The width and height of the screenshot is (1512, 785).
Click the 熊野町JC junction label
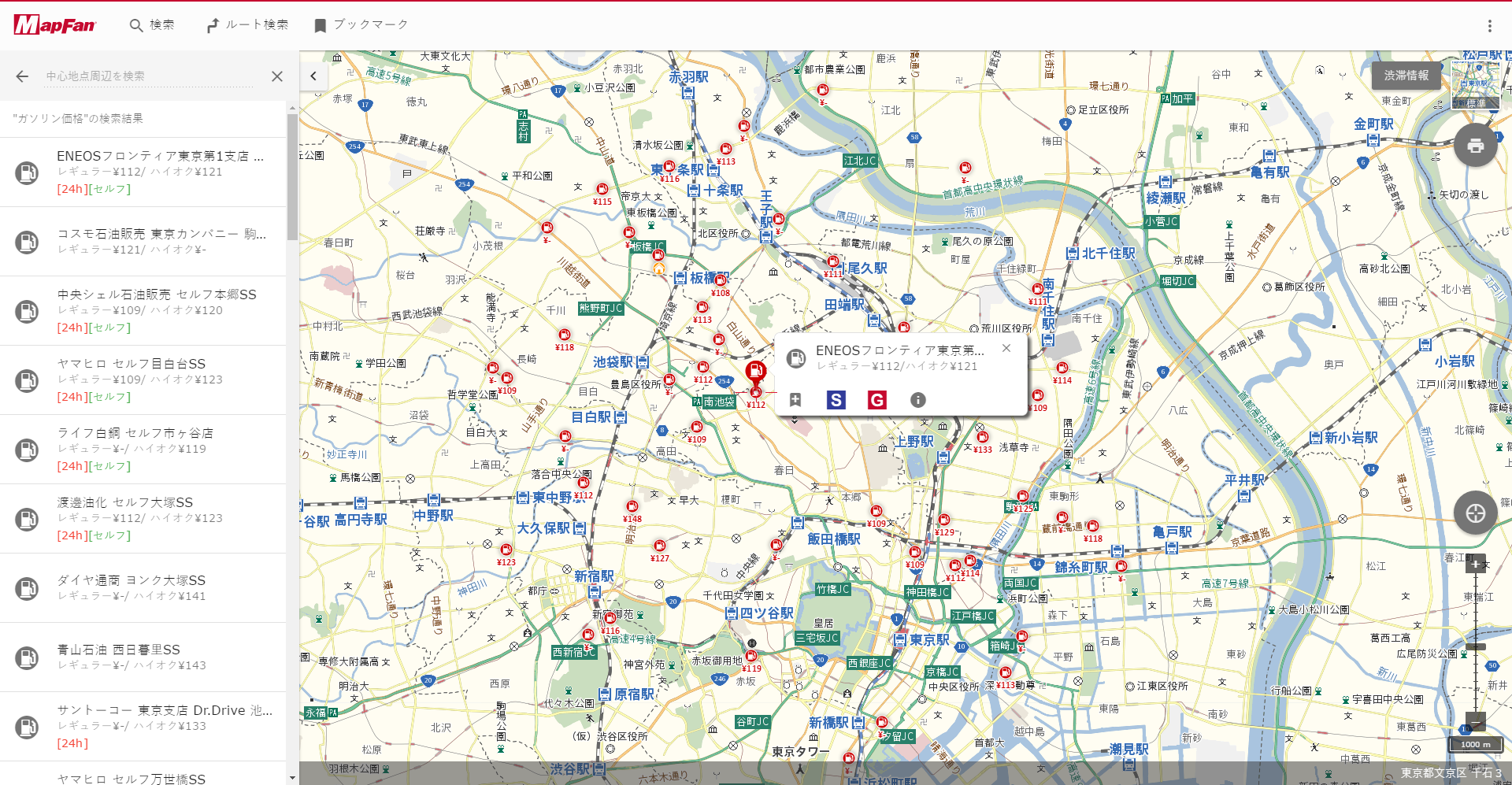pyautogui.click(x=601, y=309)
